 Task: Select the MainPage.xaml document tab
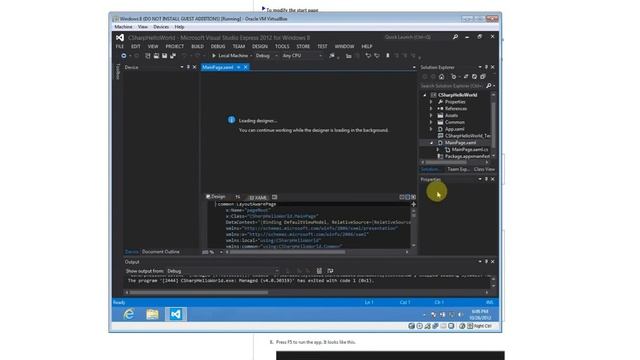[x=218, y=67]
